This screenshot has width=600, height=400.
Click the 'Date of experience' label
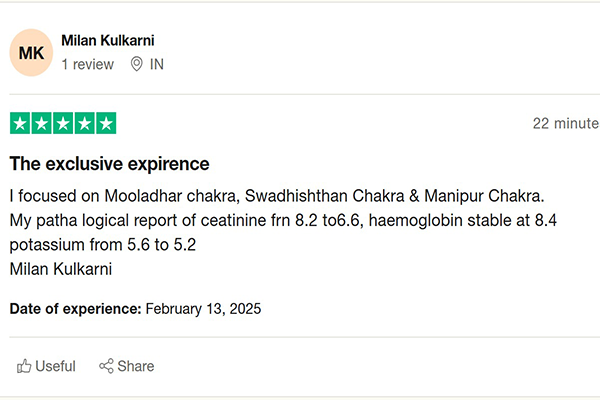tap(76, 309)
